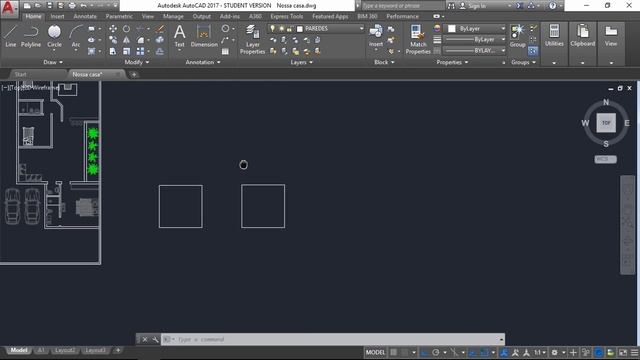The height and width of the screenshot is (360, 640).
Task: Select the Circle tool
Action: point(54,36)
